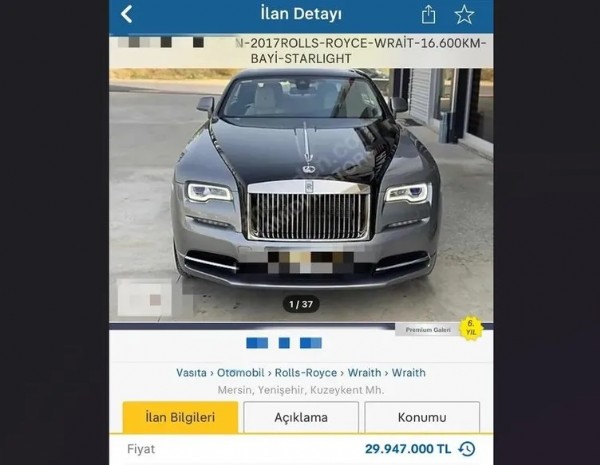Click the 29.947.000 TL price
600x465 pixels.
[408, 449]
